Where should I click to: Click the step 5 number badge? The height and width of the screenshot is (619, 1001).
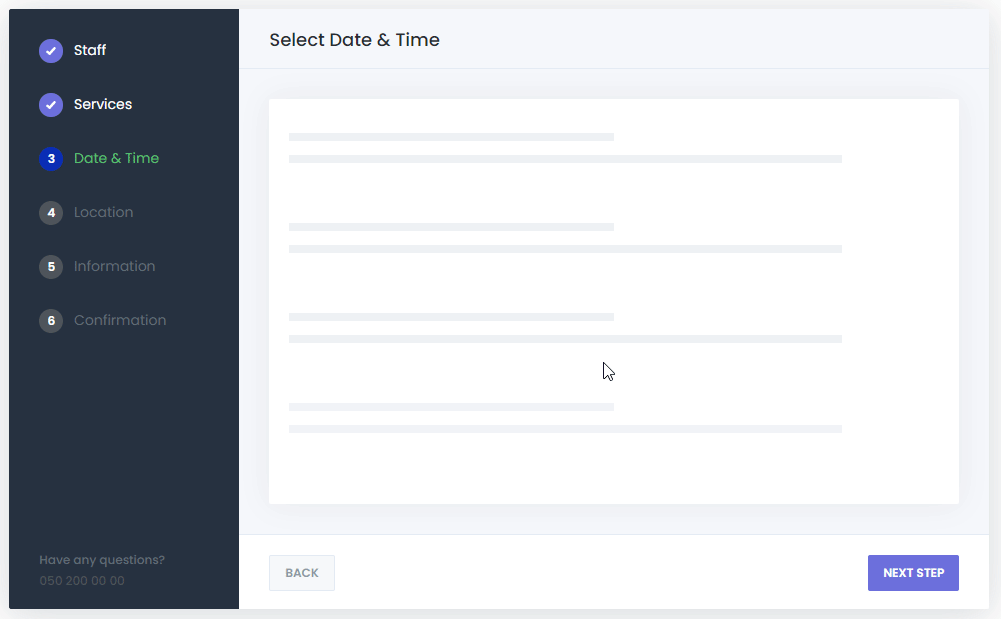click(51, 267)
